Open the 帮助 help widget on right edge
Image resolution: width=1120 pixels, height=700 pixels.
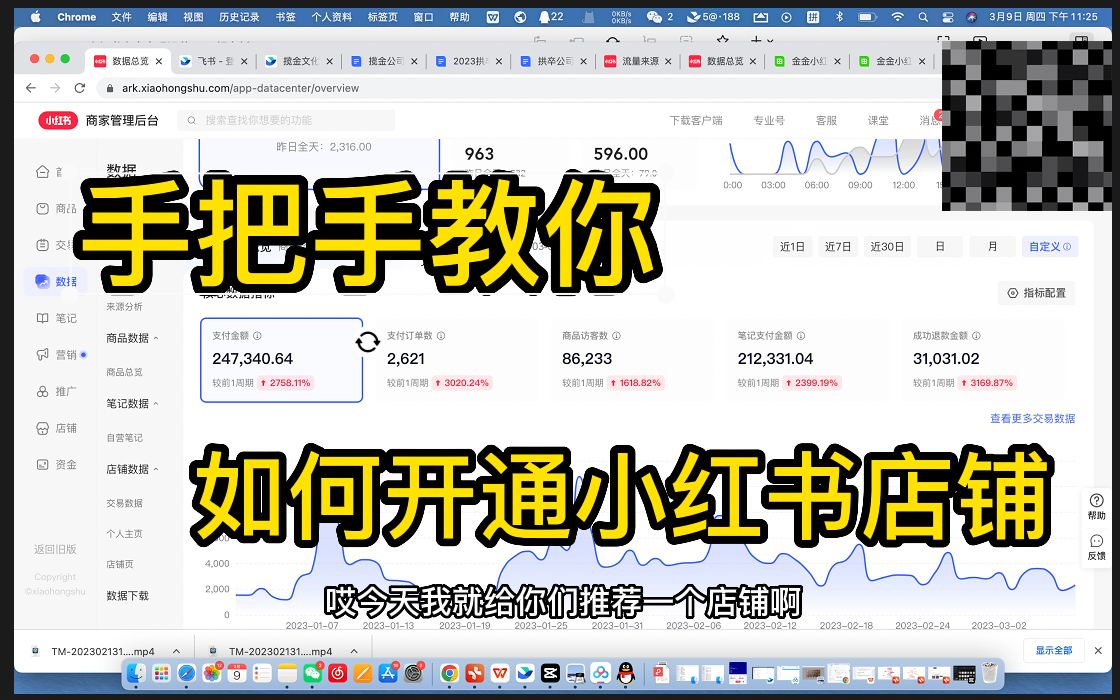[x=1096, y=506]
